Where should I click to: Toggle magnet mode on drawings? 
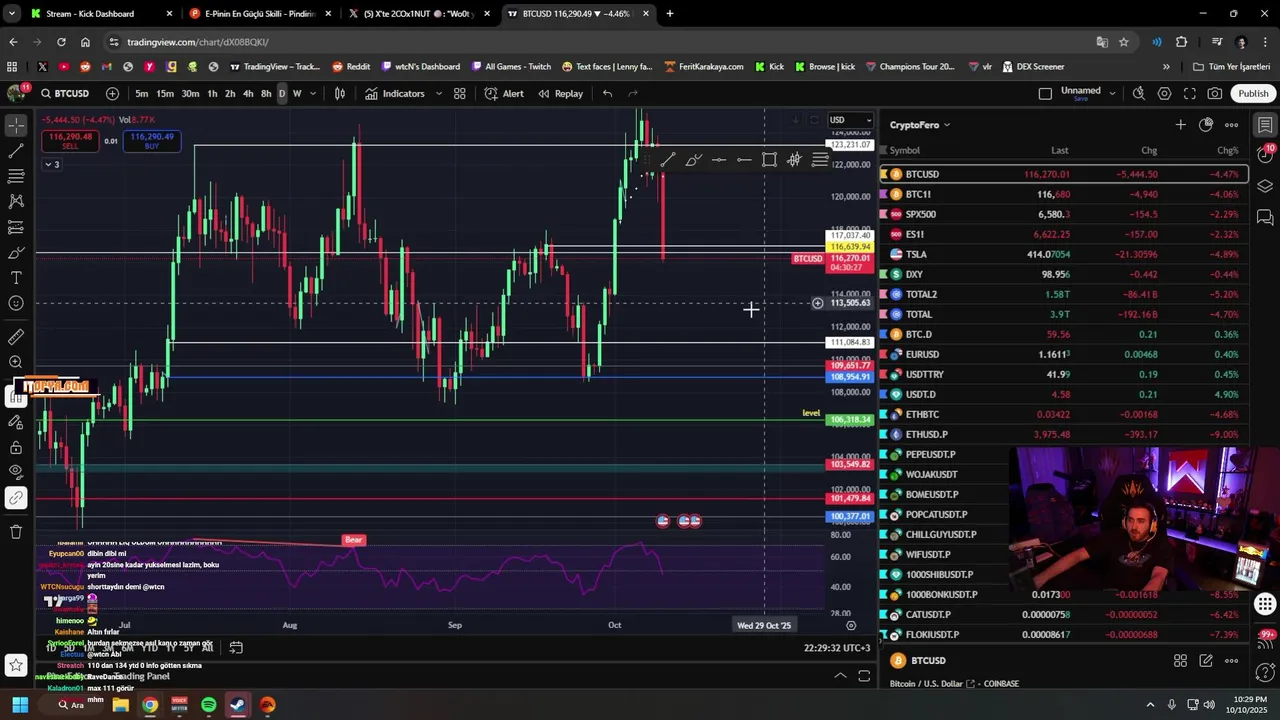tap(16, 397)
